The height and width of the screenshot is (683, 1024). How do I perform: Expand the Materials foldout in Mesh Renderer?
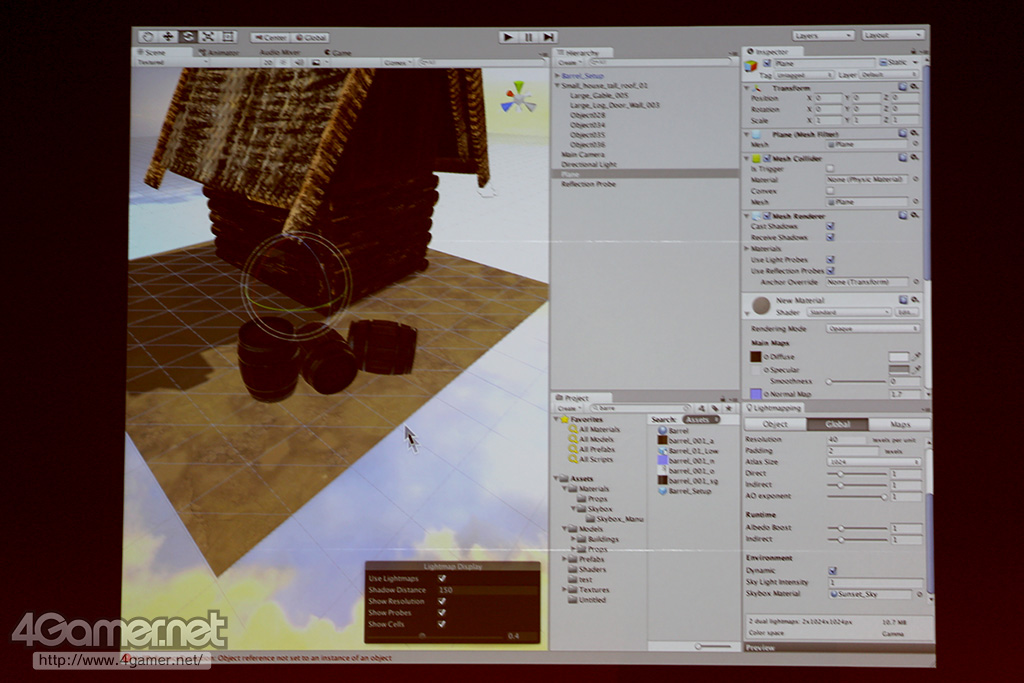click(747, 249)
